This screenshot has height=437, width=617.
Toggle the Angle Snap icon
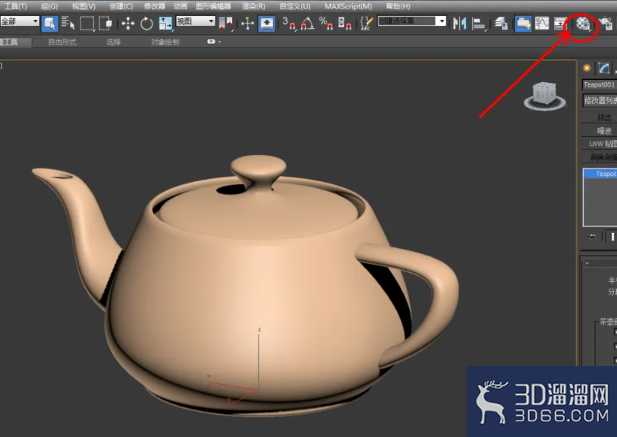(x=307, y=24)
